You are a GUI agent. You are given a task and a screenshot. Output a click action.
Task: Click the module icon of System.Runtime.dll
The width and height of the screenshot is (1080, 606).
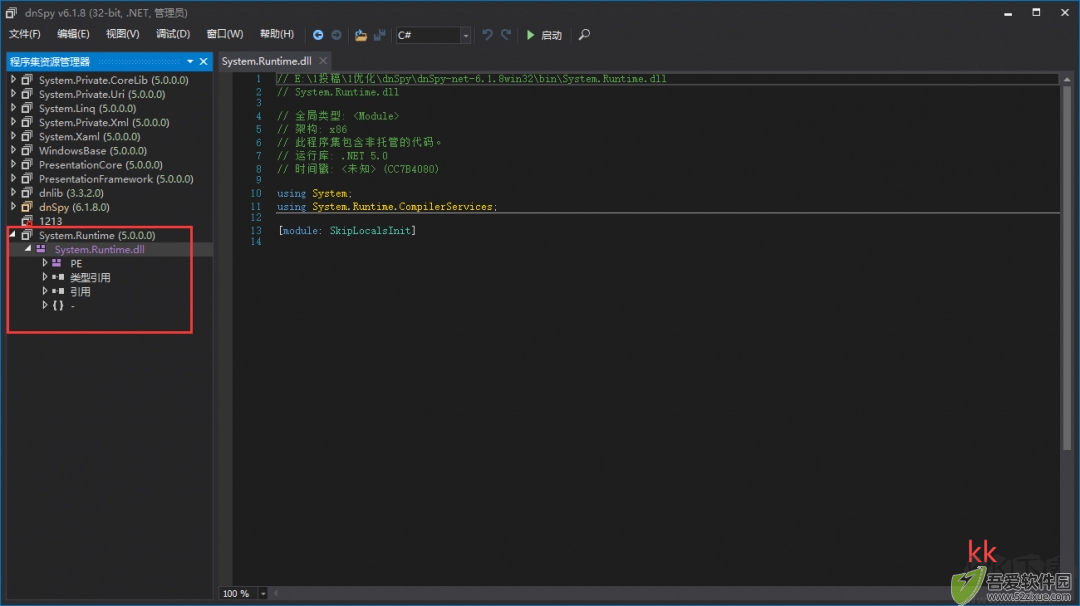pos(41,249)
